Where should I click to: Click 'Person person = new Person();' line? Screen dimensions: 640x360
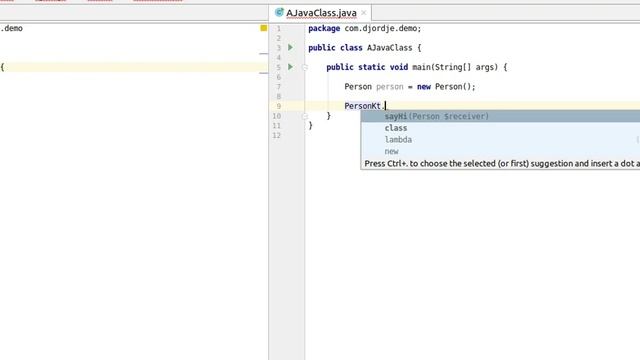410,87
